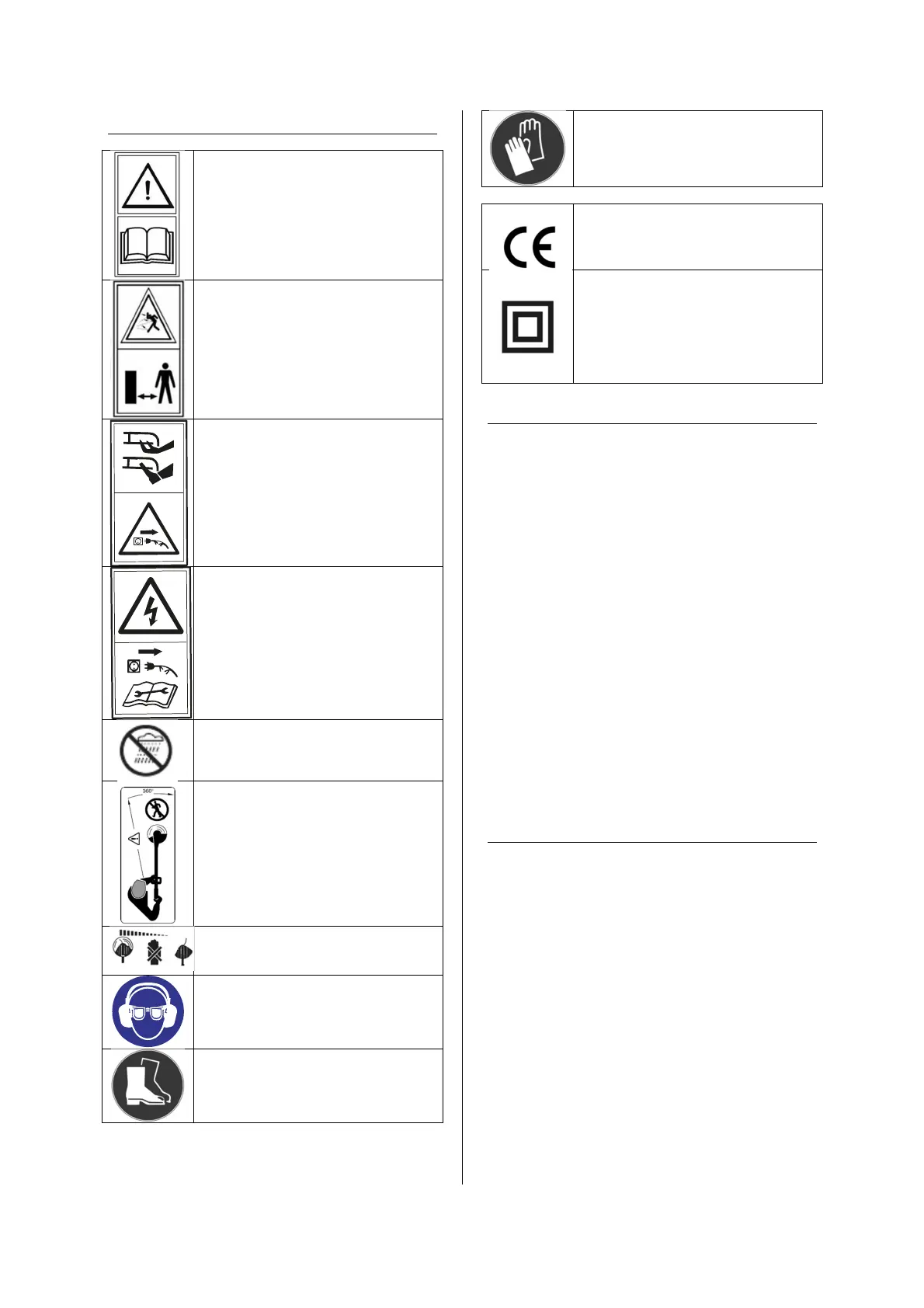The image size is (924, 1308).
Task: Click the no pedestrians prohibition circle
Action: point(158,809)
